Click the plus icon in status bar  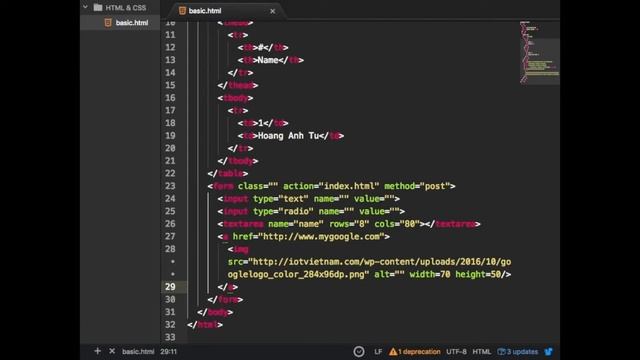[97, 351]
